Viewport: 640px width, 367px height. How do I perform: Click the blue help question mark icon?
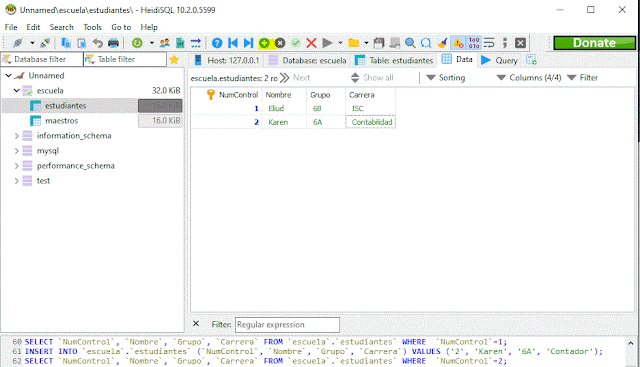[217, 43]
